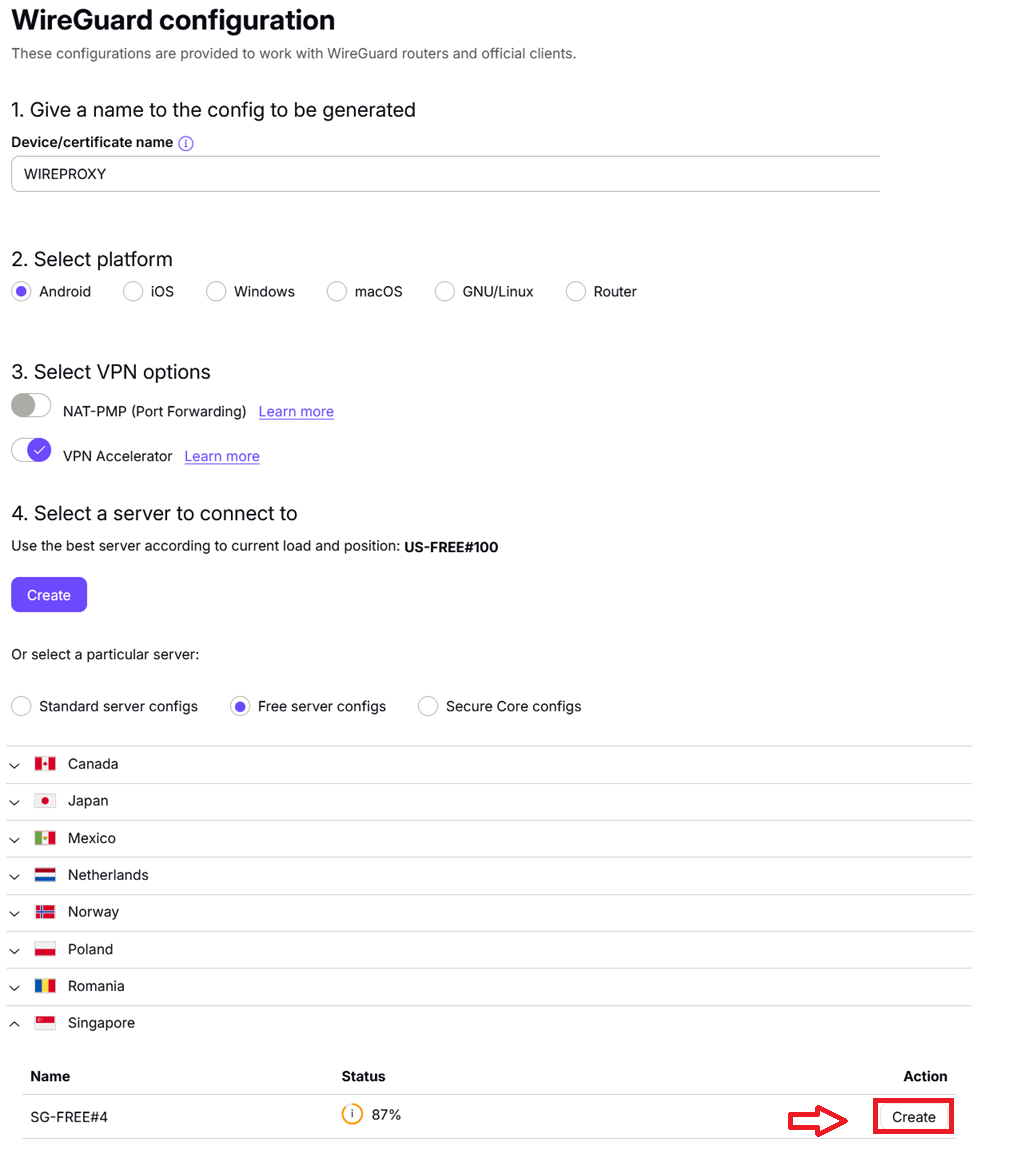Expand the Poland server list
Viewport: 1009px width, 1155px height.
(15, 950)
